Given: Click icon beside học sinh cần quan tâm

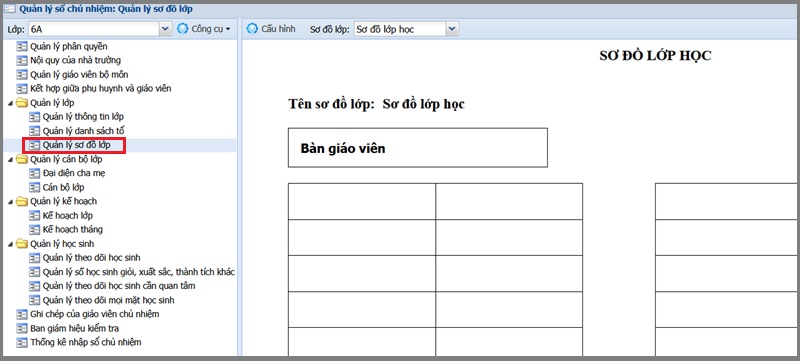Looking at the screenshot, I should [35, 286].
